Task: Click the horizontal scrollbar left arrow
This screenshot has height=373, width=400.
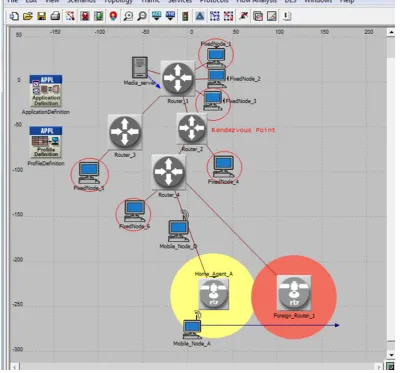Action: (14, 366)
